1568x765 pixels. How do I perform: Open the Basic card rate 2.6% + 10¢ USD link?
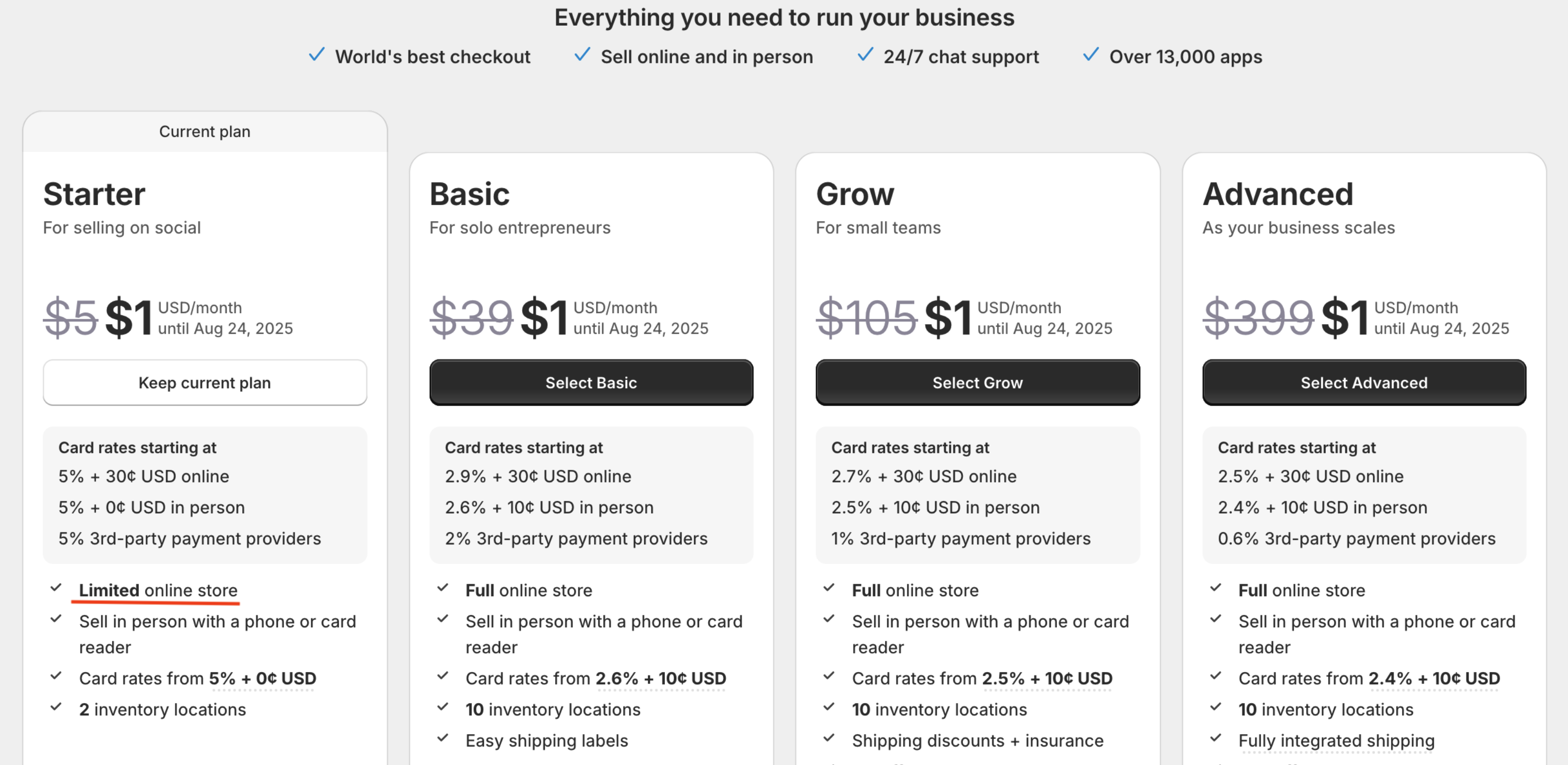(660, 679)
